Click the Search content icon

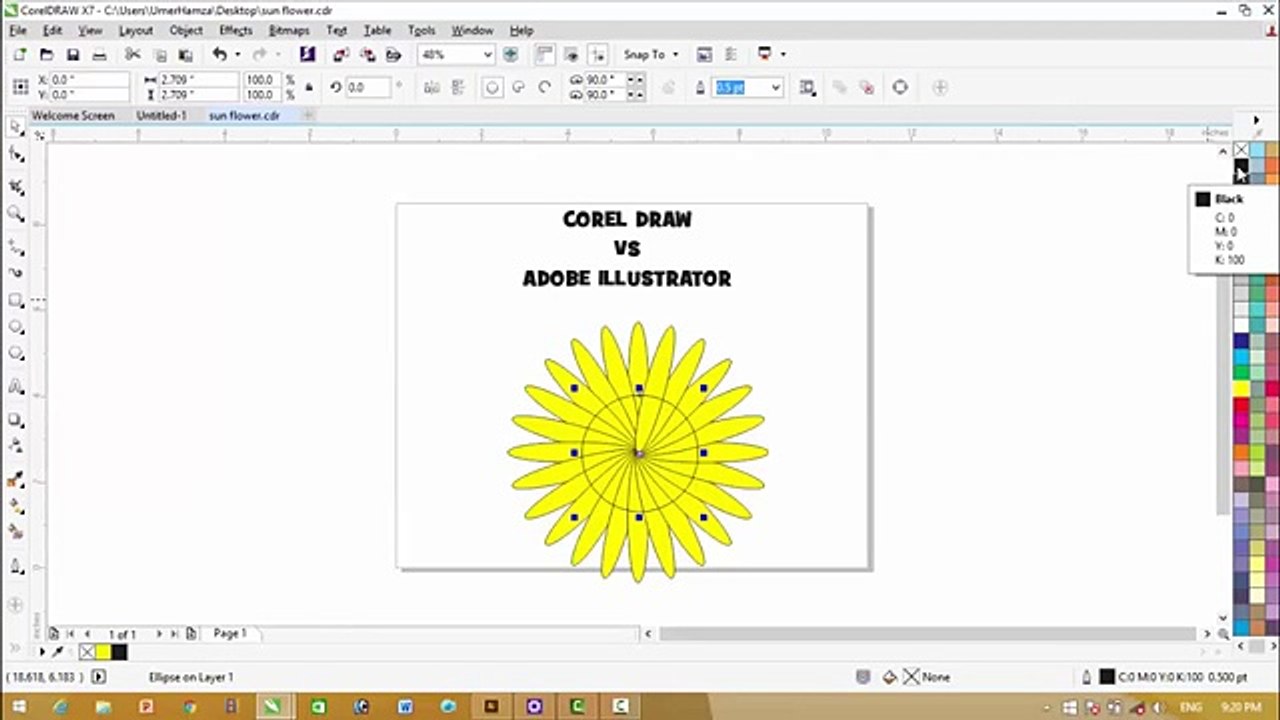pyautogui.click(x=308, y=55)
